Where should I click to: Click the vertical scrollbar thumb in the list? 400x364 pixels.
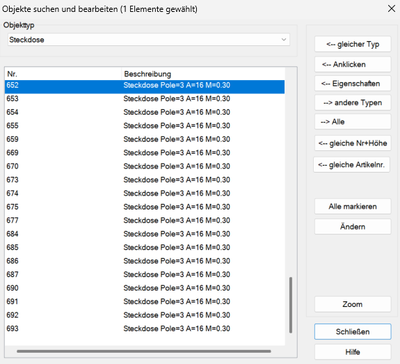(291, 305)
